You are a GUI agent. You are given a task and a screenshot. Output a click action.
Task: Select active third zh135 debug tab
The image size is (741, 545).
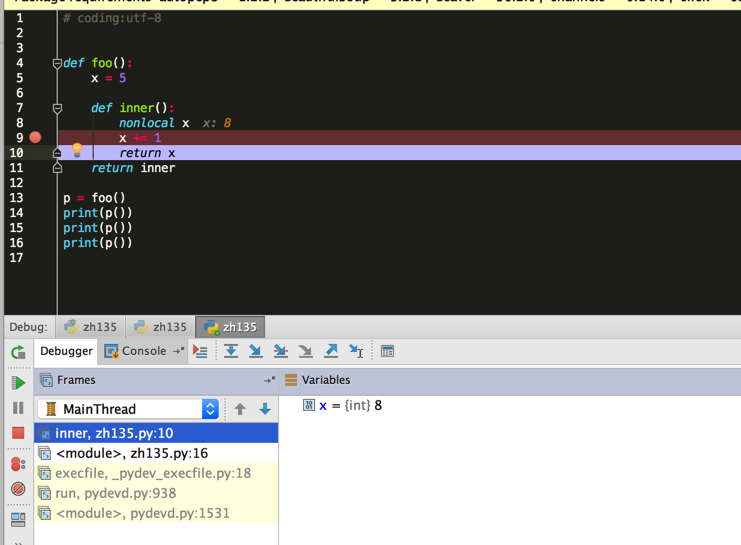pyautogui.click(x=230, y=327)
